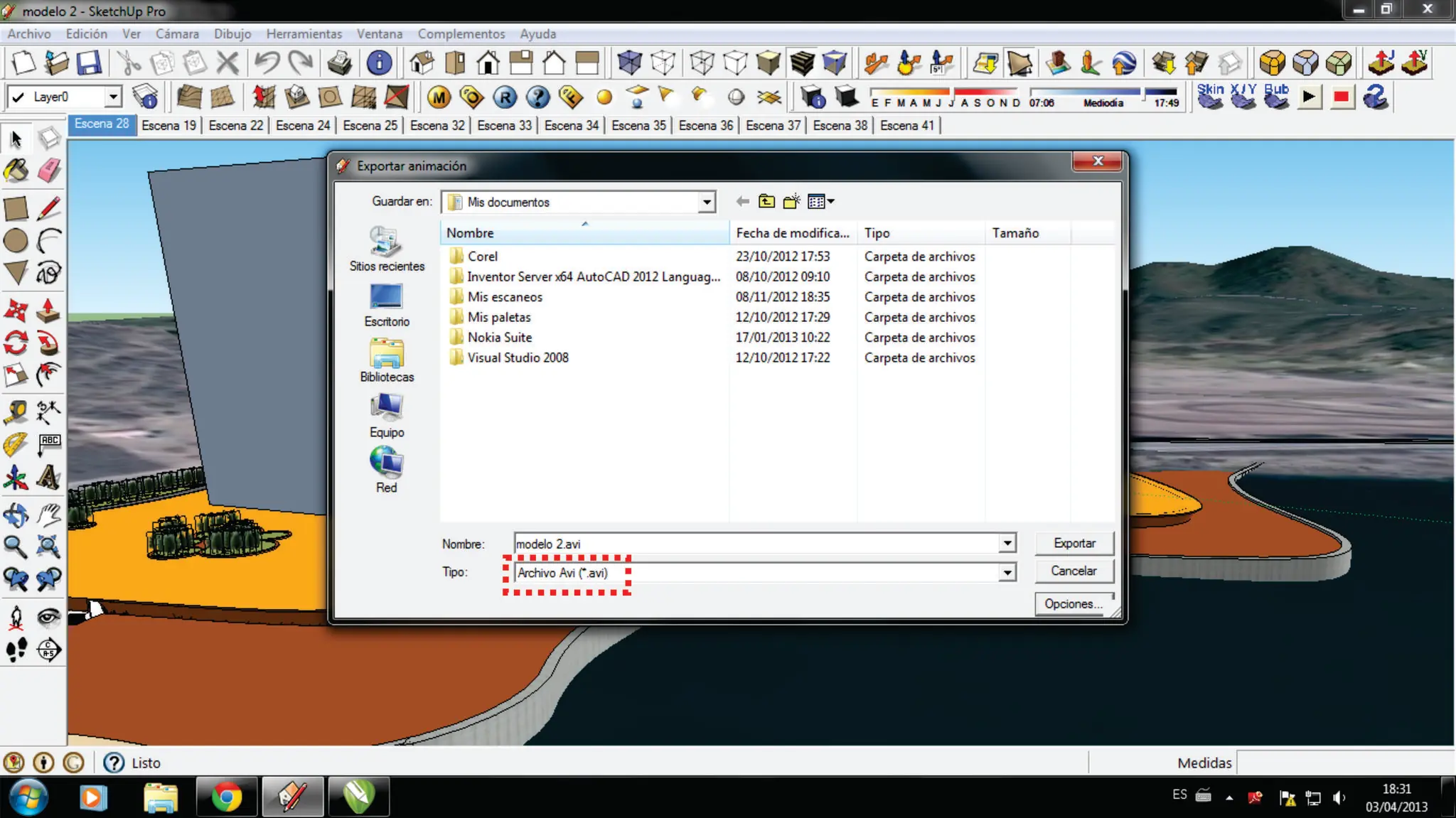The height and width of the screenshot is (818, 1456).
Task: Click the Save diskette icon
Action: (x=89, y=63)
